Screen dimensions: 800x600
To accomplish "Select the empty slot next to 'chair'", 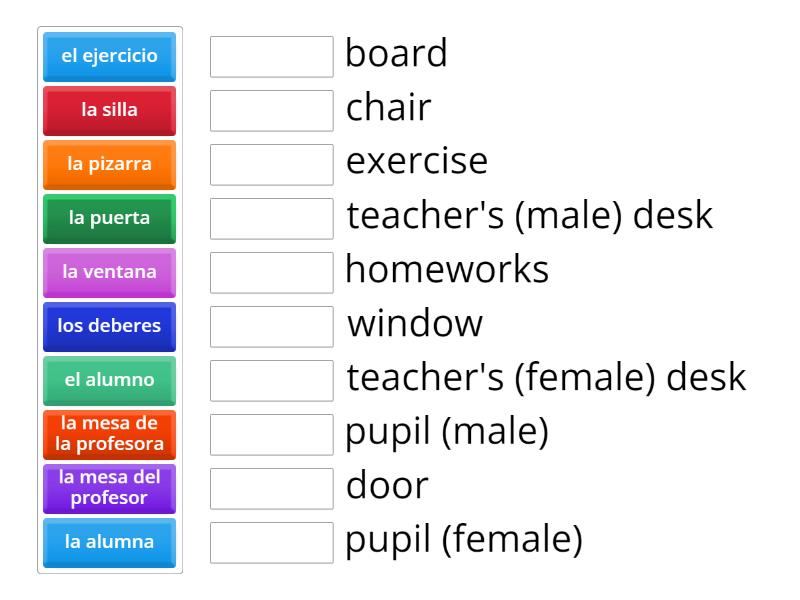I will pyautogui.click(x=272, y=111).
